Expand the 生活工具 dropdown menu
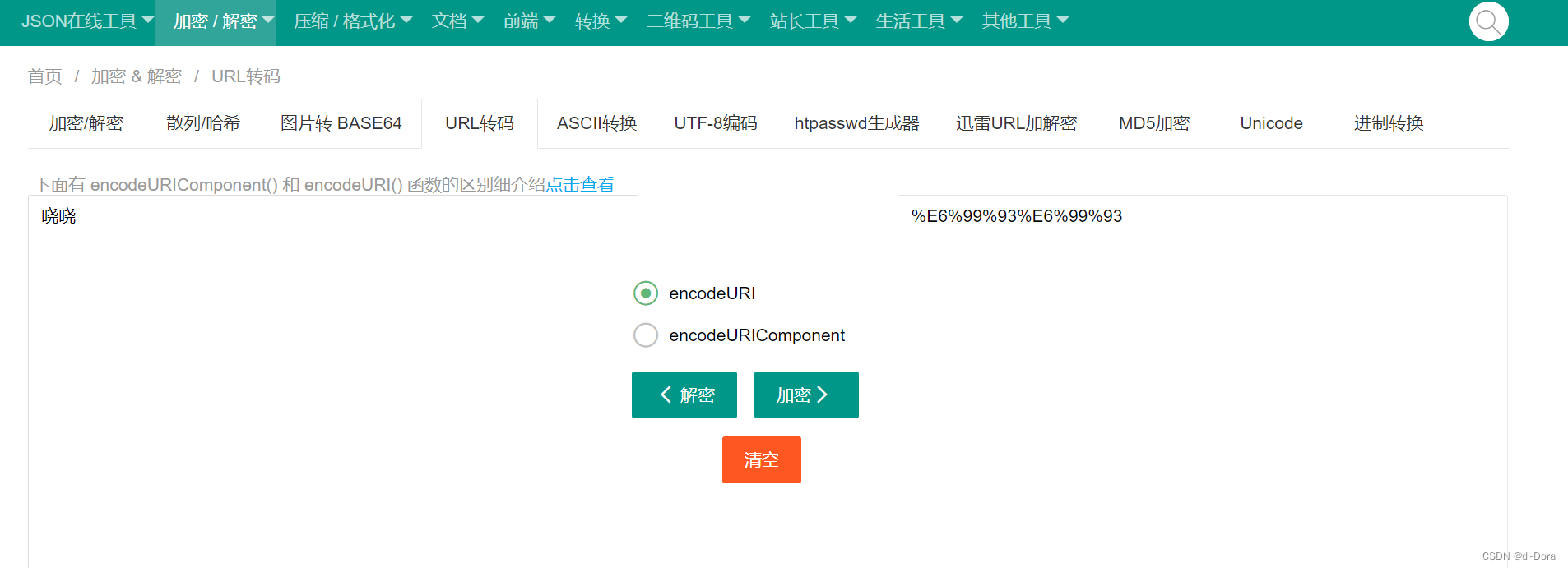This screenshot has height=568, width=1568. coord(920,21)
